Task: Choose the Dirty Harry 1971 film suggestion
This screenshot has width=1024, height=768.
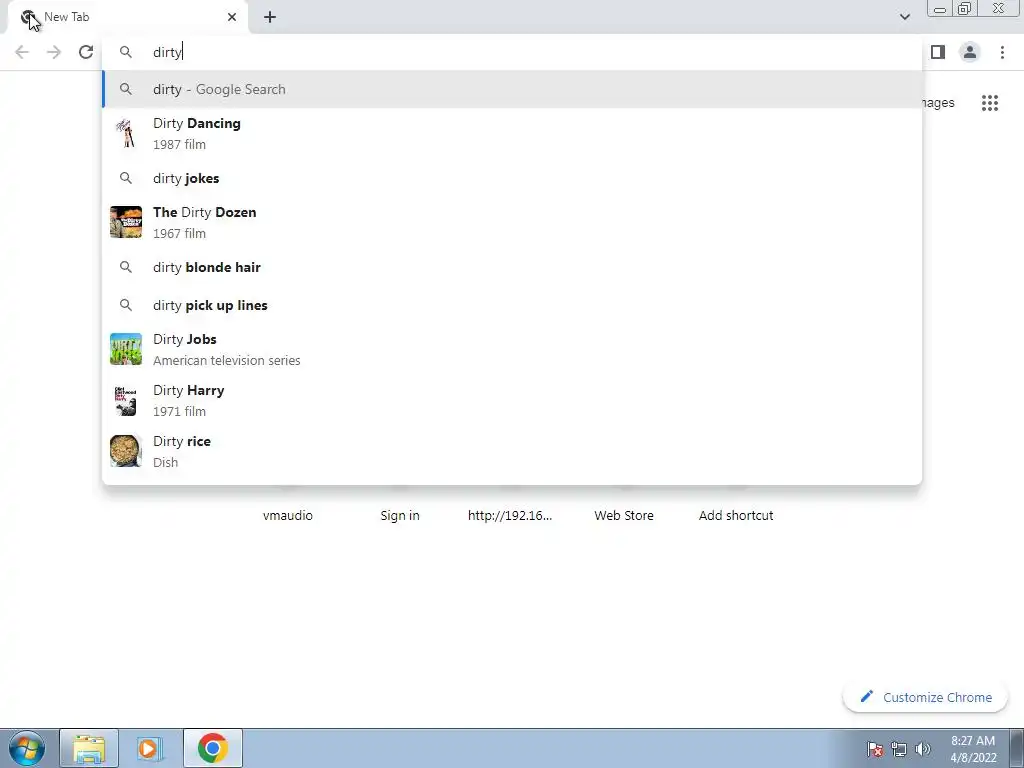Action: [512, 400]
